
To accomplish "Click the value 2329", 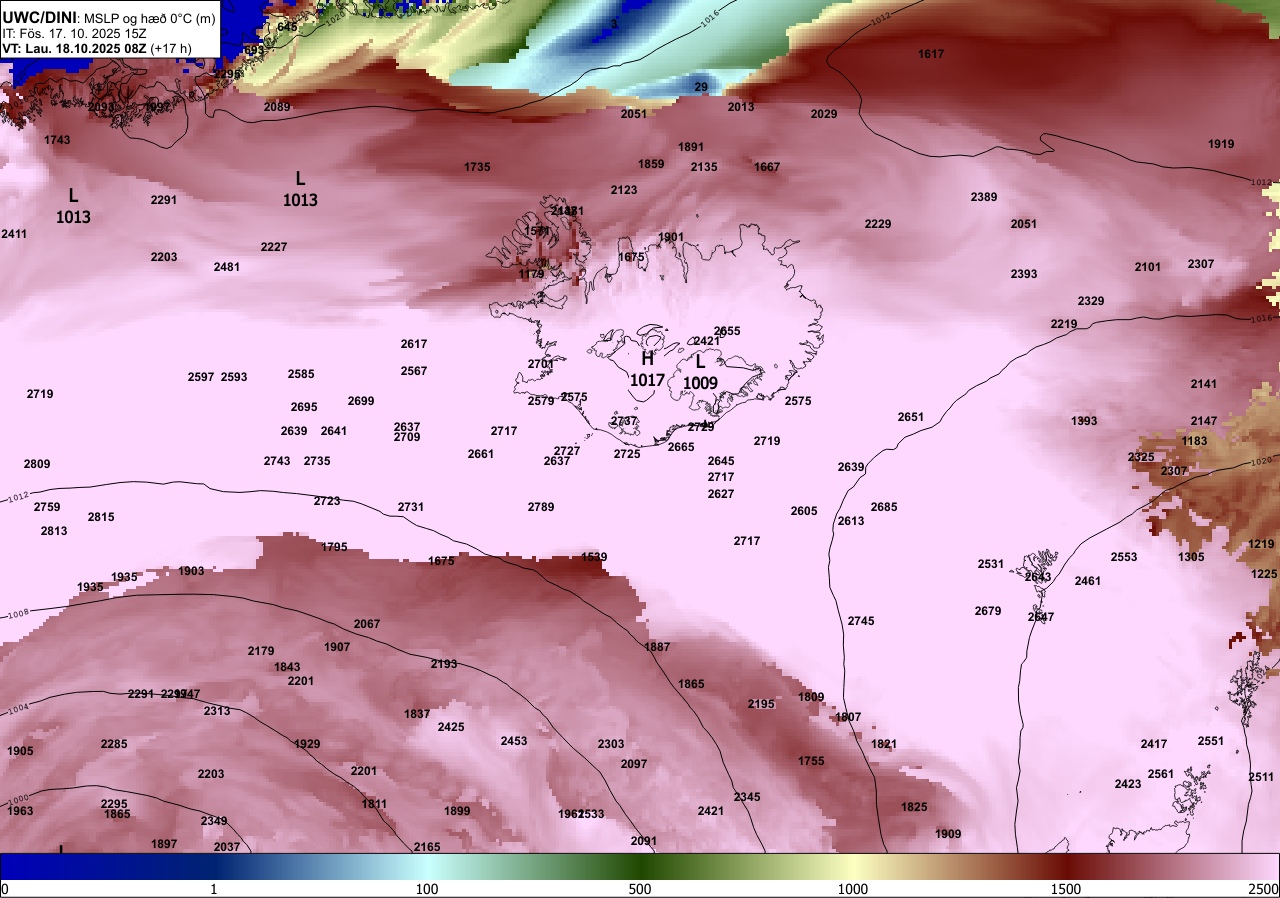I will (x=1091, y=301).
